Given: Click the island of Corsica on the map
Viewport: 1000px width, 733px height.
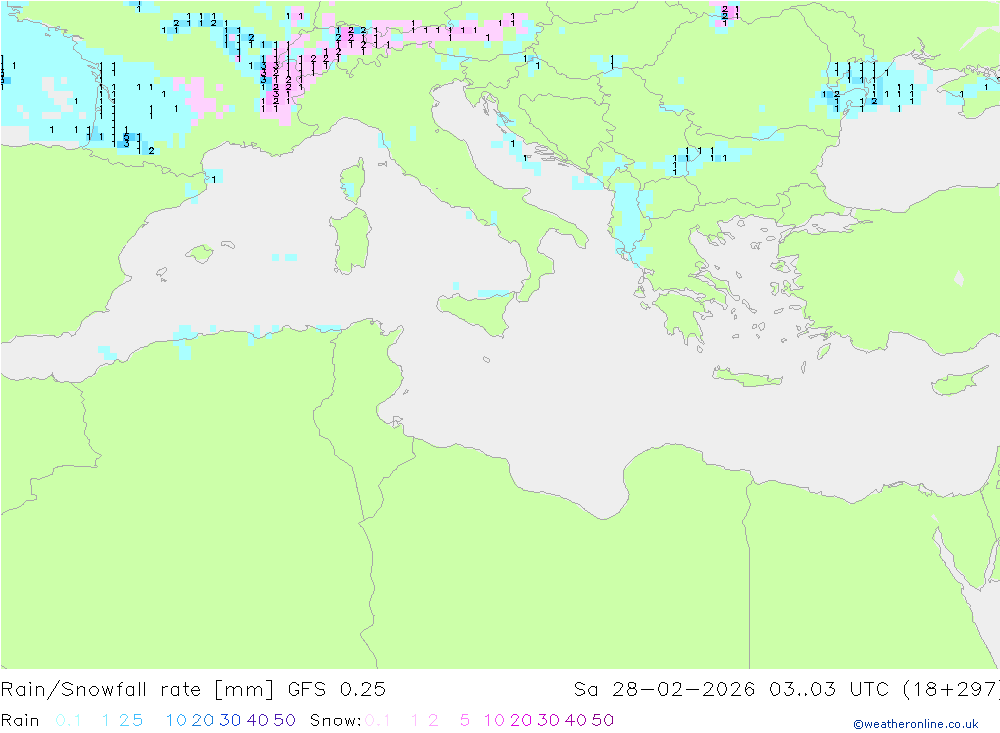Looking at the screenshot, I should 353,182.
